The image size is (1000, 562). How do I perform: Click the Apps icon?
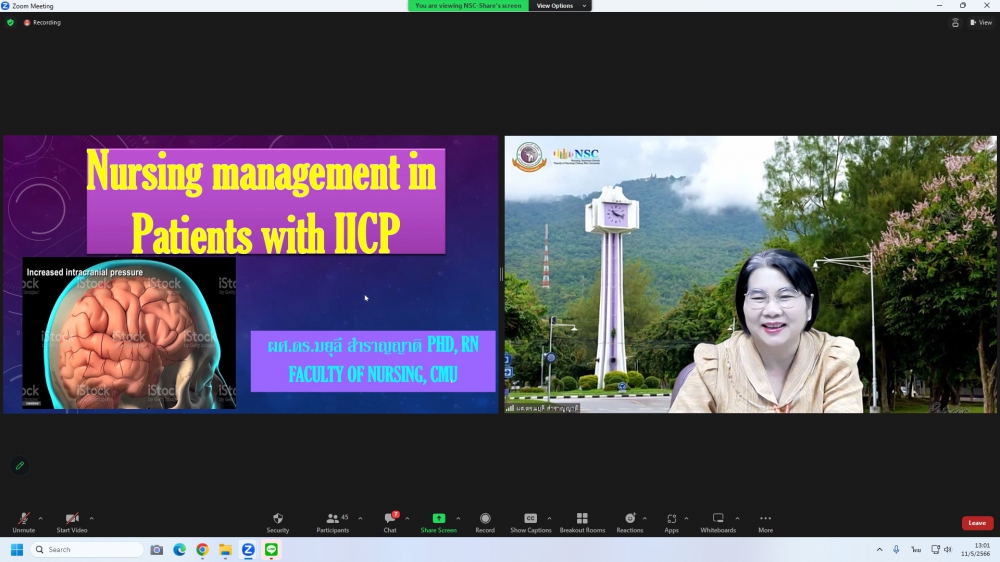(x=671, y=519)
